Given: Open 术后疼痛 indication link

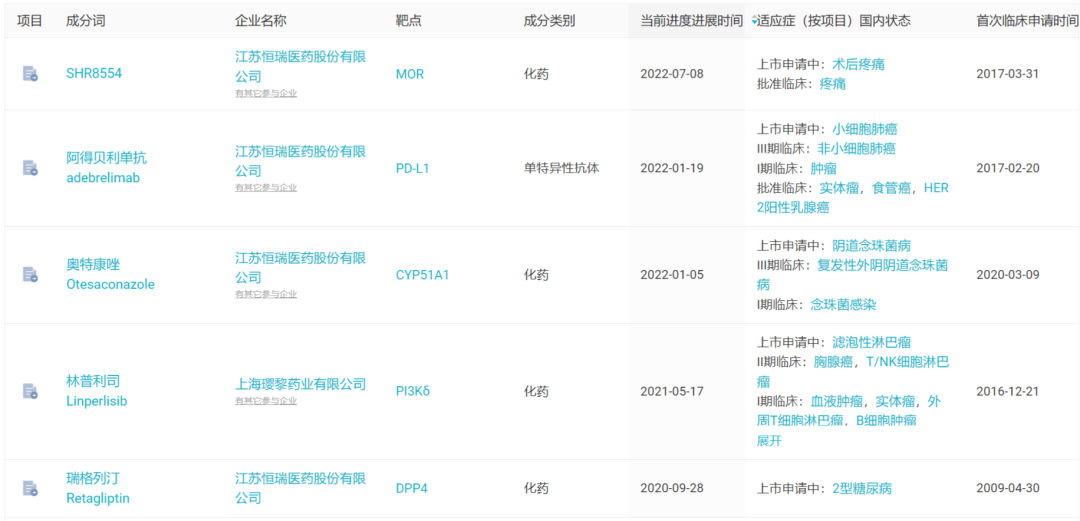Looking at the screenshot, I should click(858, 64).
